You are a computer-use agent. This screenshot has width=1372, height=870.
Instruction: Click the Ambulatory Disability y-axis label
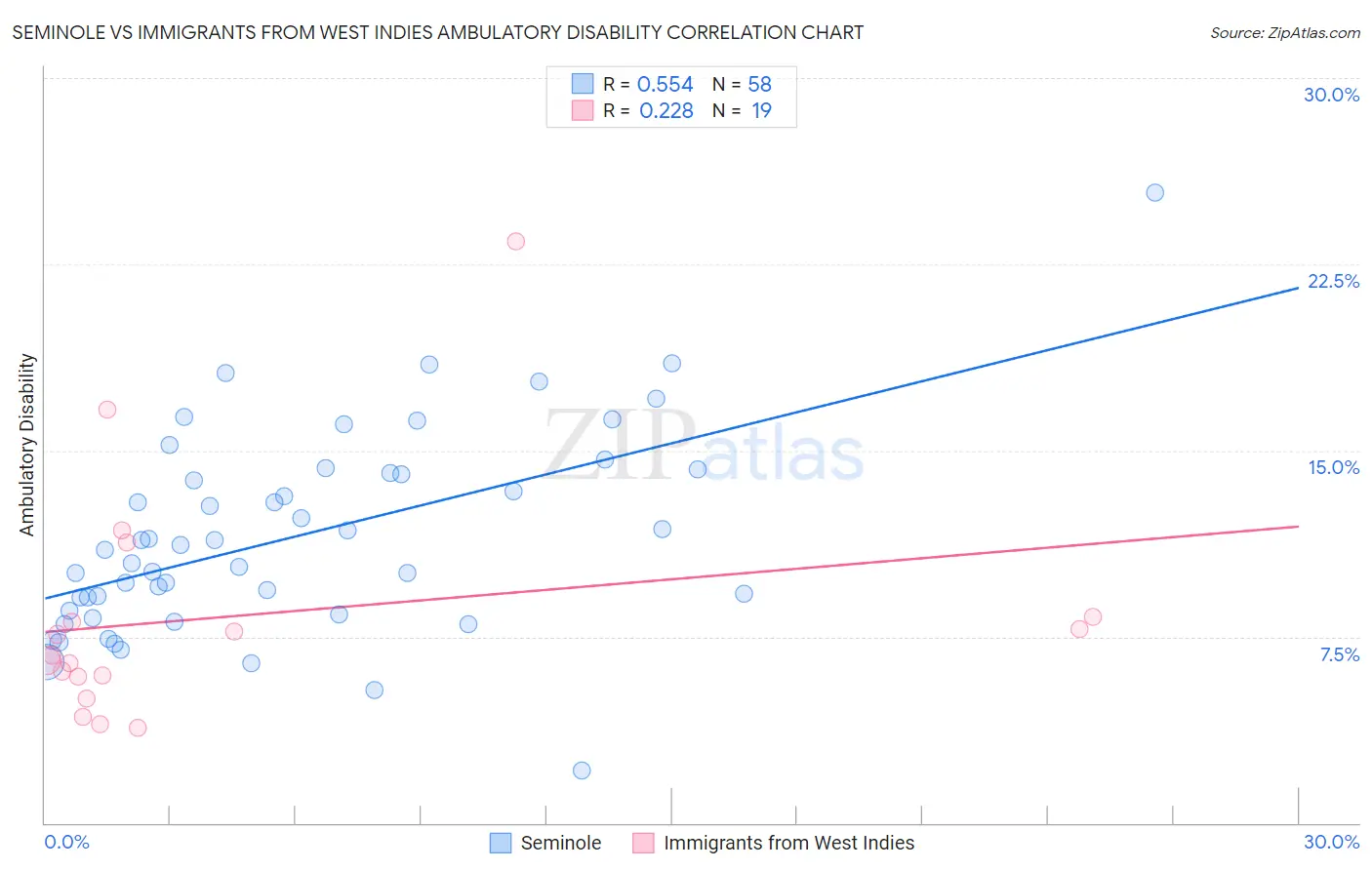coord(27,445)
